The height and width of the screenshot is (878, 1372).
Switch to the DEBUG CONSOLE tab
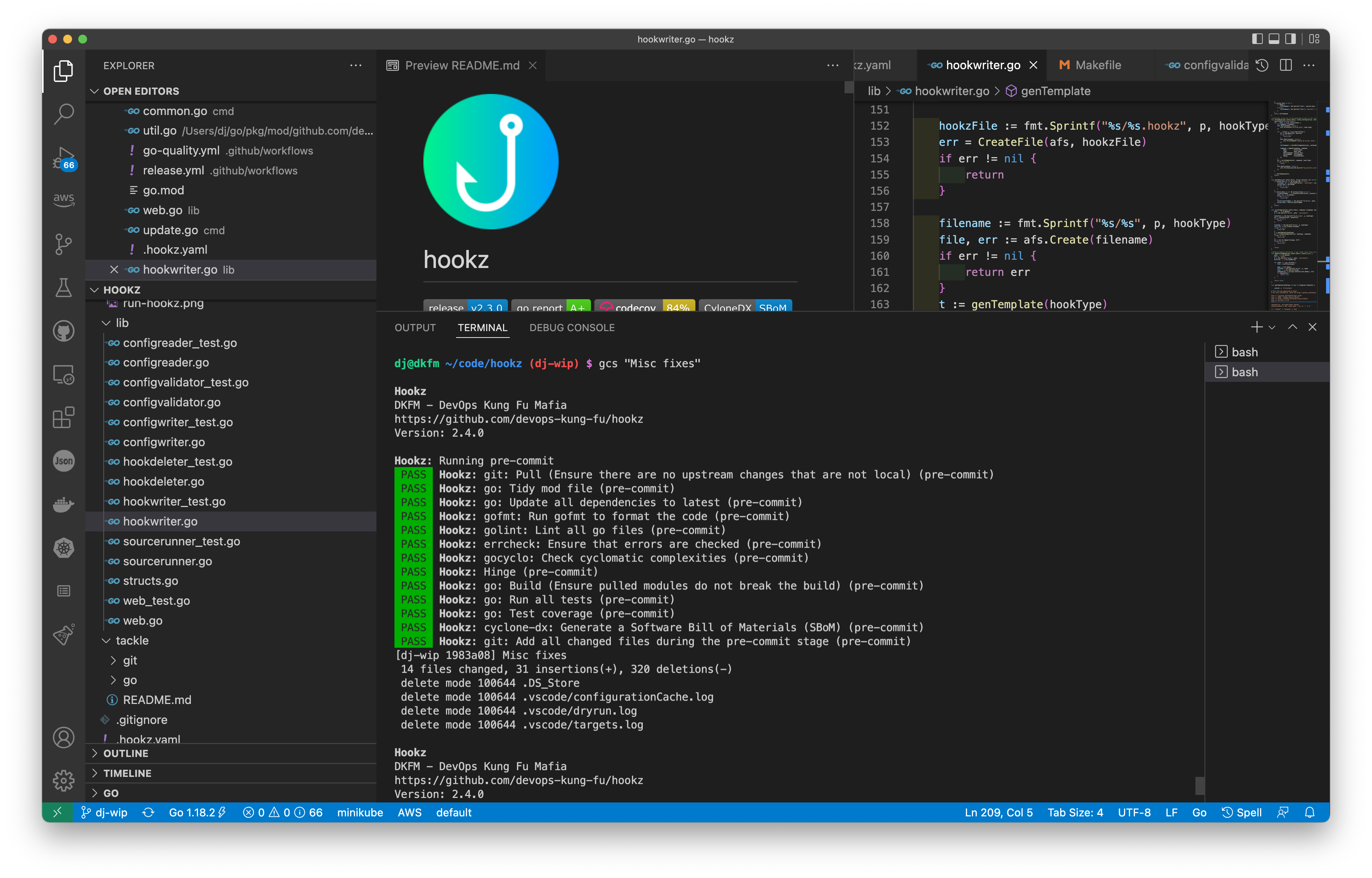[571, 327]
